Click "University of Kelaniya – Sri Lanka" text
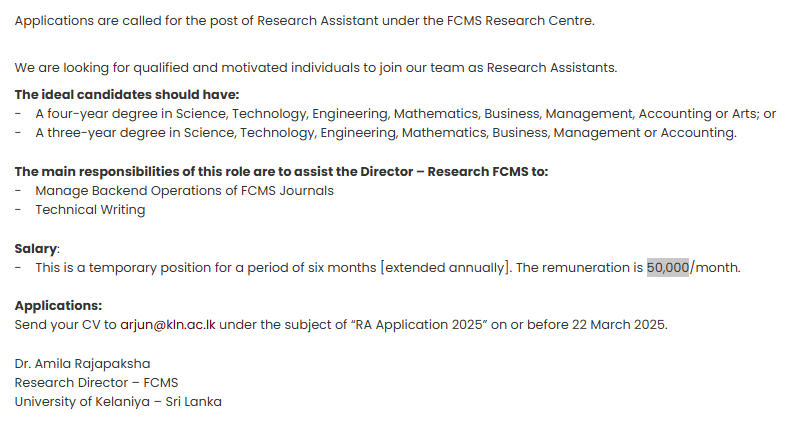This screenshot has width=799, height=426. click(118, 401)
